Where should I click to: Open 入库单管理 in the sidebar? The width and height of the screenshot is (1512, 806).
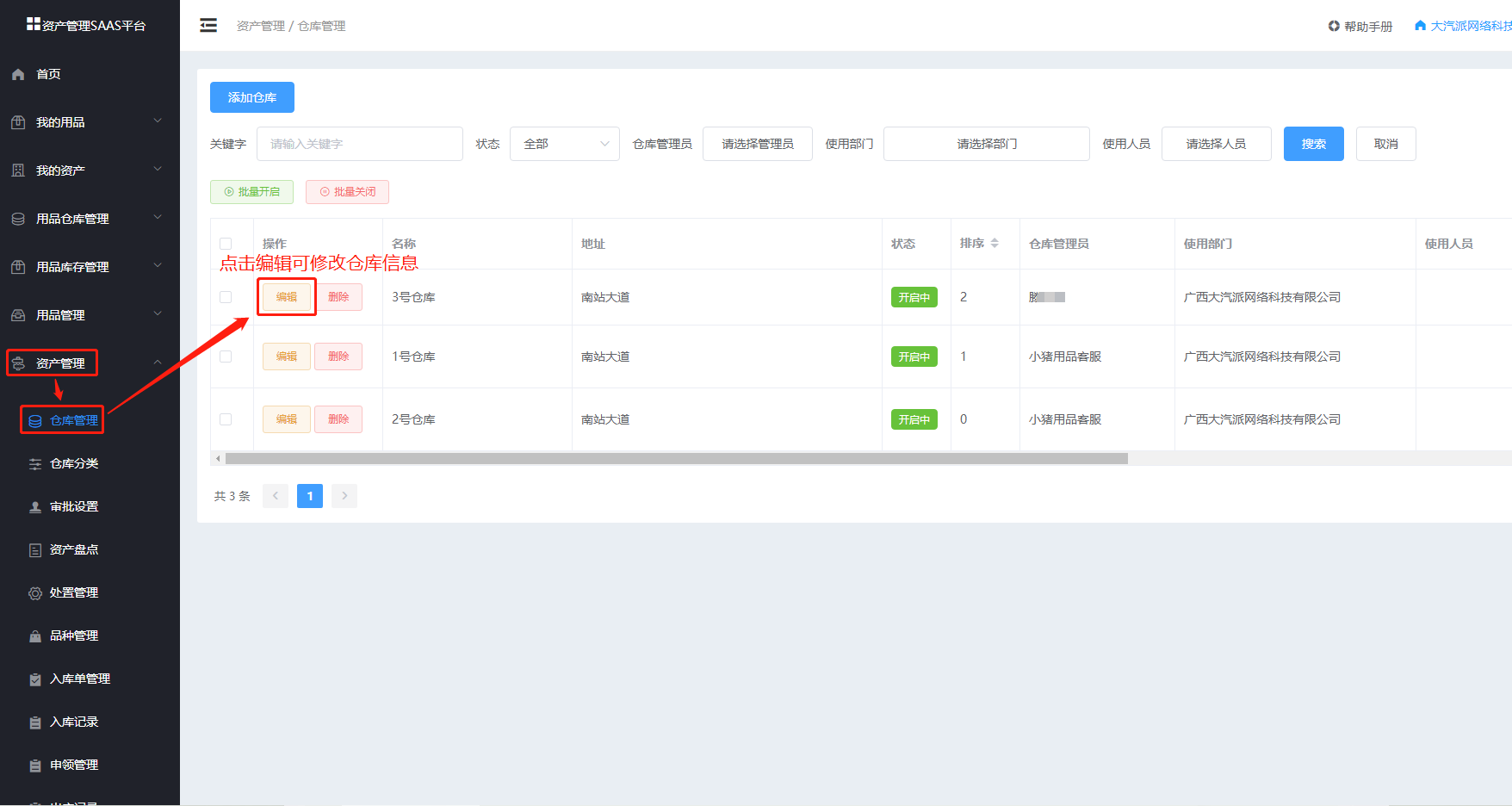79,679
